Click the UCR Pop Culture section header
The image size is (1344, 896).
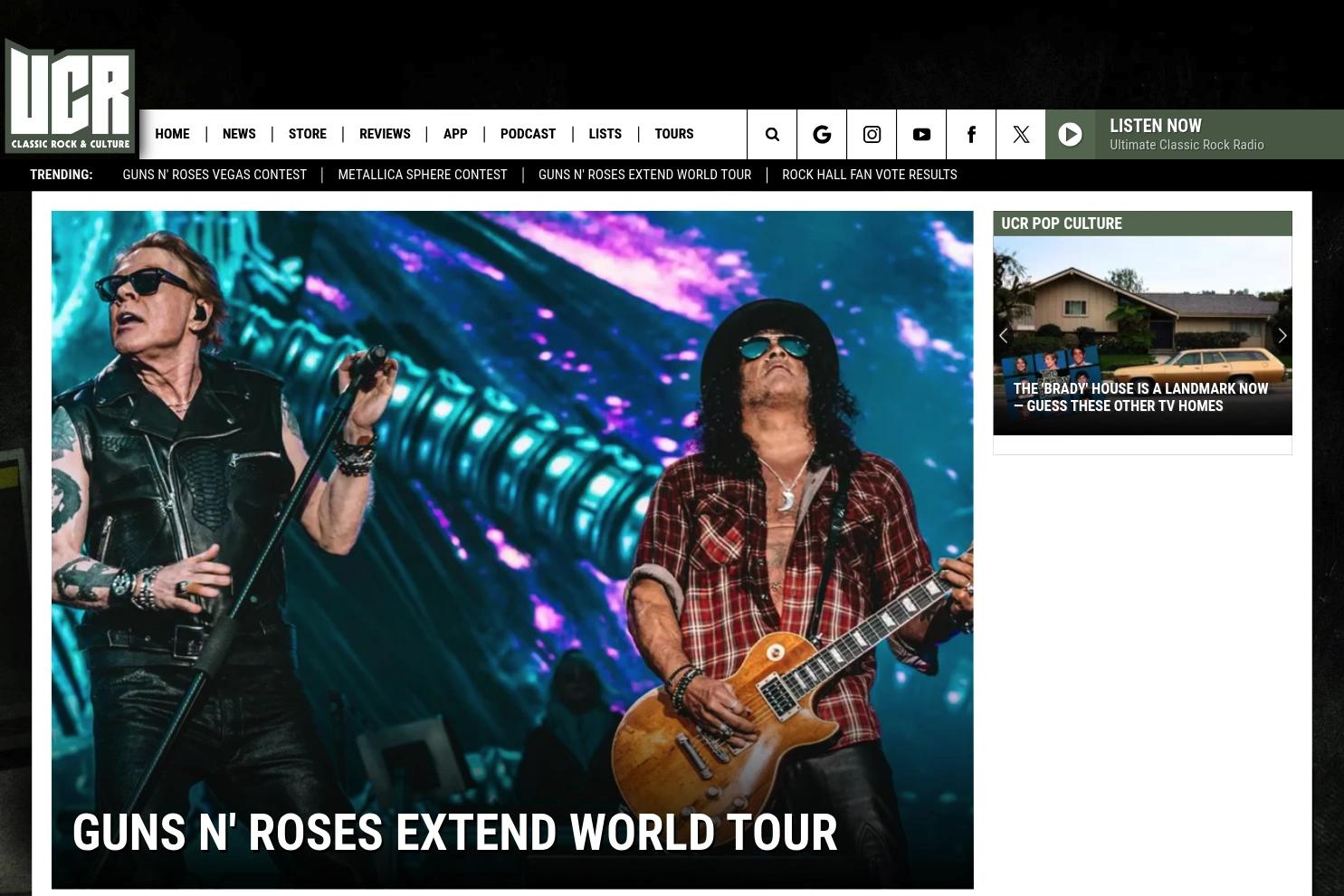tap(1142, 224)
